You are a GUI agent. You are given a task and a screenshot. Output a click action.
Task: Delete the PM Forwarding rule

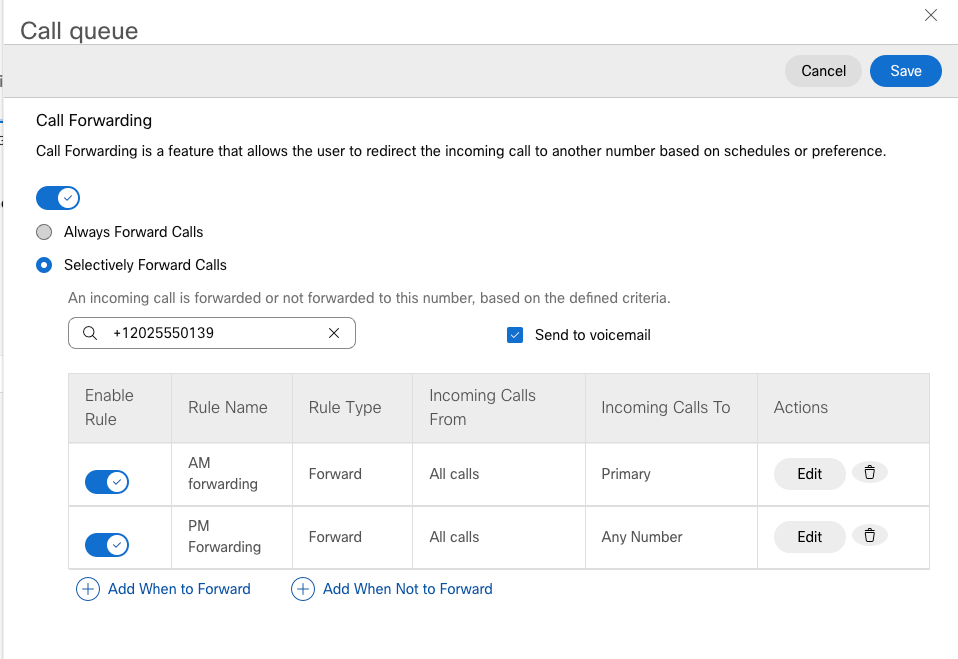[x=869, y=536]
